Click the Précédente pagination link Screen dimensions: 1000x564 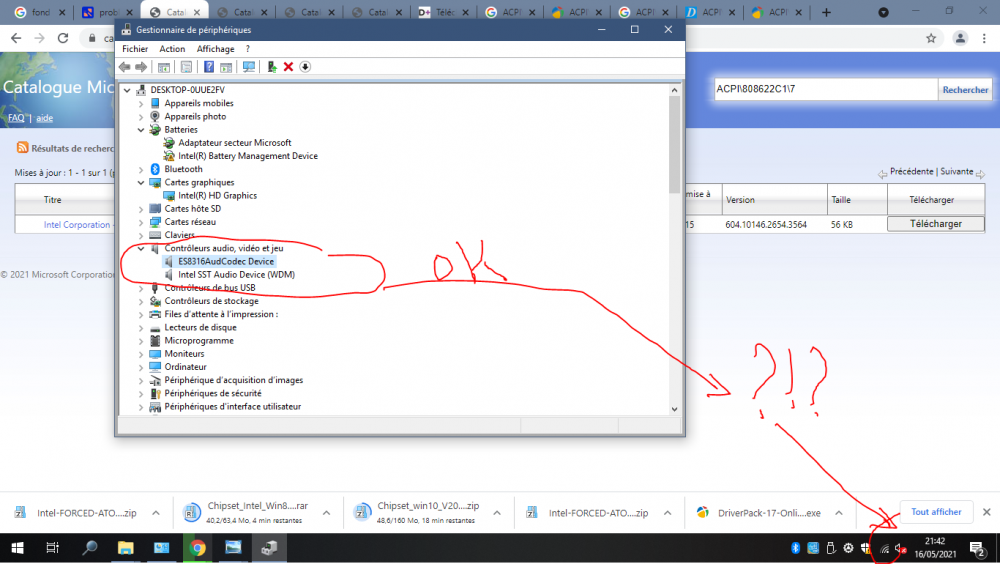[911, 172]
